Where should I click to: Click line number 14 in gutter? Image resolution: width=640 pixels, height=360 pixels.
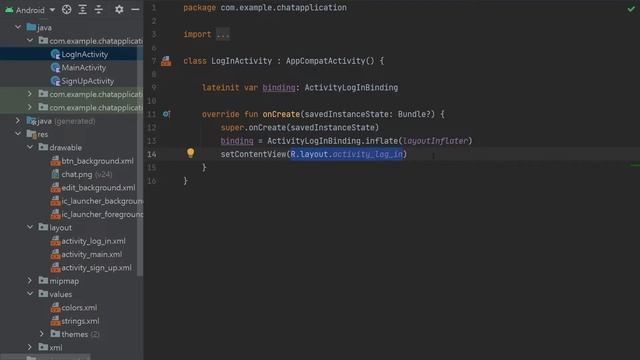pos(151,154)
